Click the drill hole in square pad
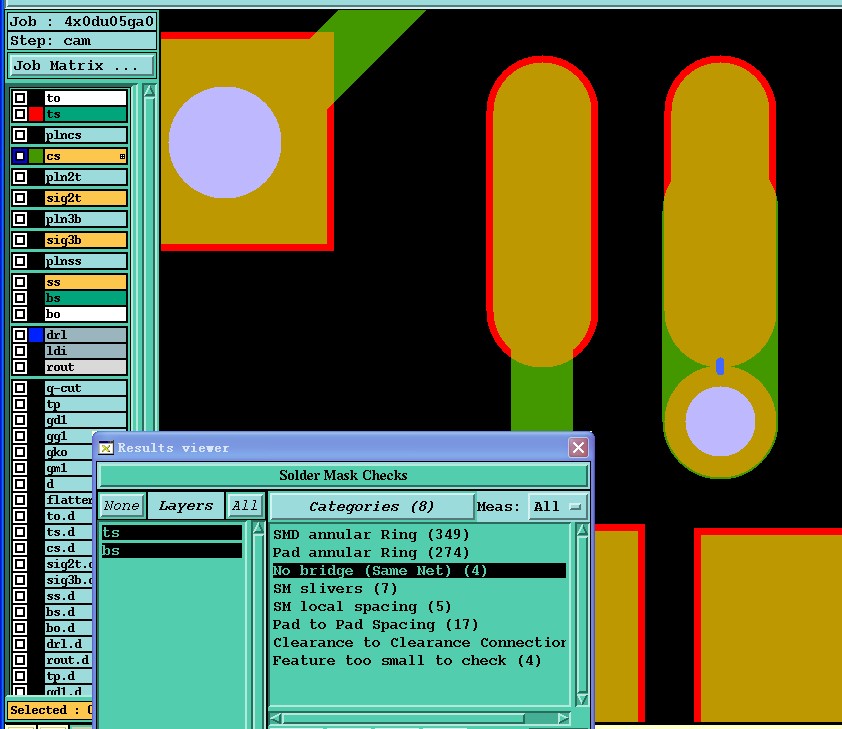The image size is (842, 729). coord(225,142)
